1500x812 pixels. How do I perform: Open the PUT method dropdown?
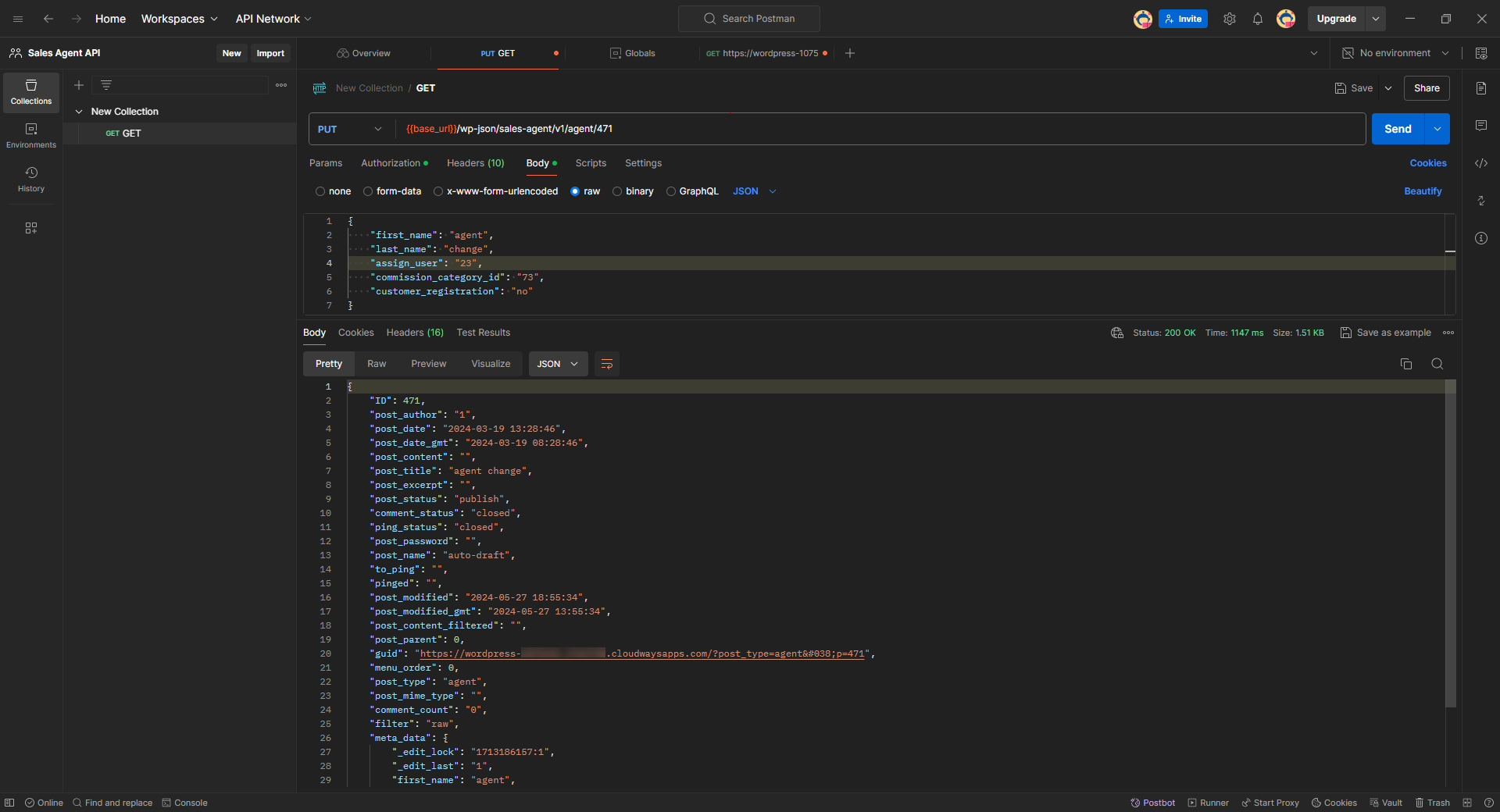coord(351,129)
